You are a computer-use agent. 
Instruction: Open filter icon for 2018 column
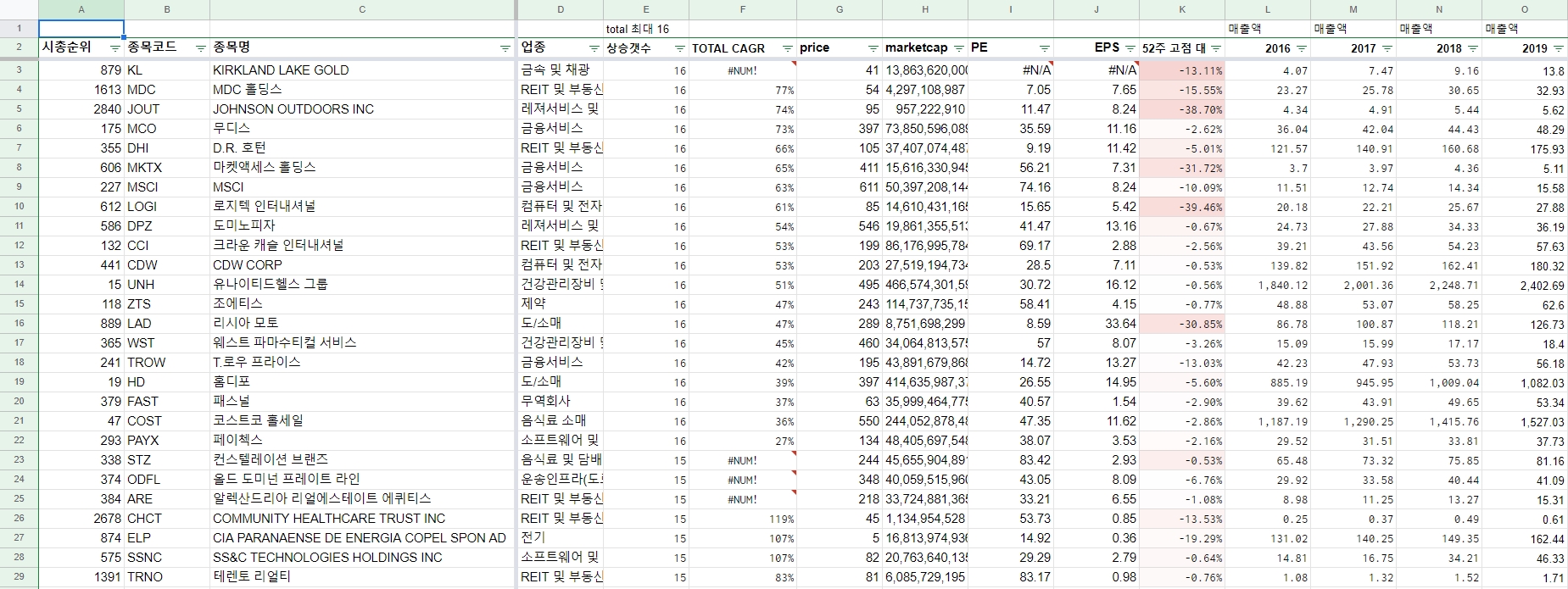pos(1472,48)
